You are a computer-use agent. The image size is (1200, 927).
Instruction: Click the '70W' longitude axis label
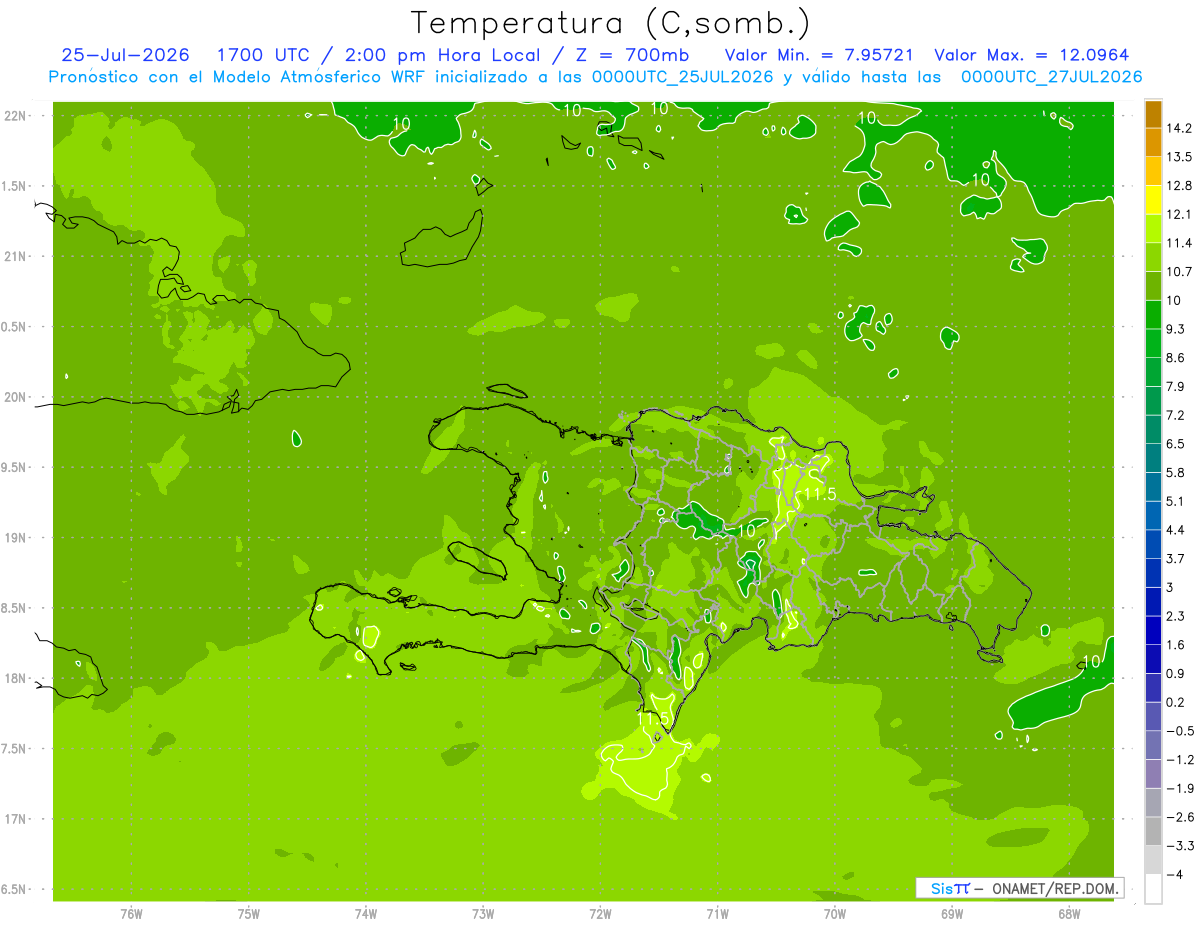(835, 913)
